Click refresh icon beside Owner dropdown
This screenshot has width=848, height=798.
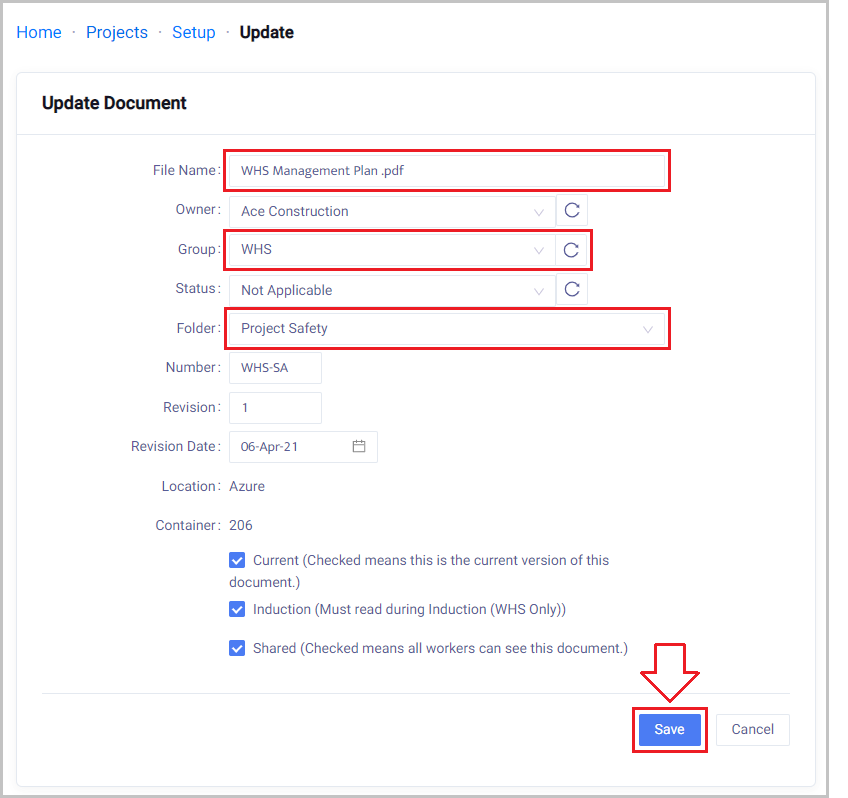[572, 211]
